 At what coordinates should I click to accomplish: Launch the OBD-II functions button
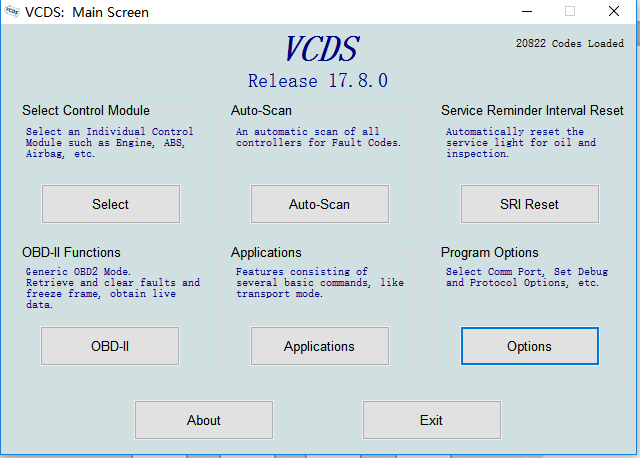point(110,346)
